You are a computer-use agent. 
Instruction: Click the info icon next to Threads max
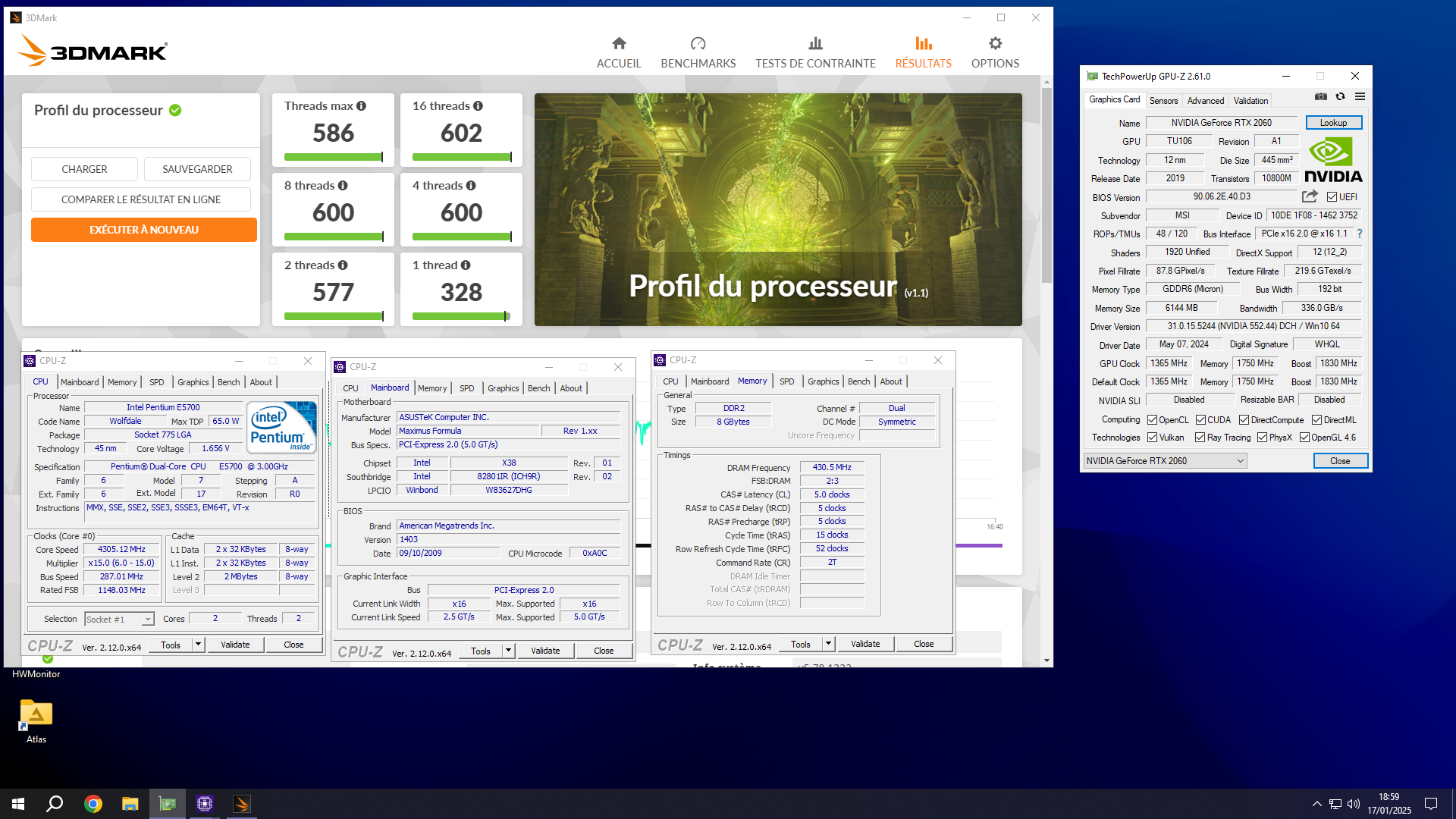pyautogui.click(x=361, y=106)
